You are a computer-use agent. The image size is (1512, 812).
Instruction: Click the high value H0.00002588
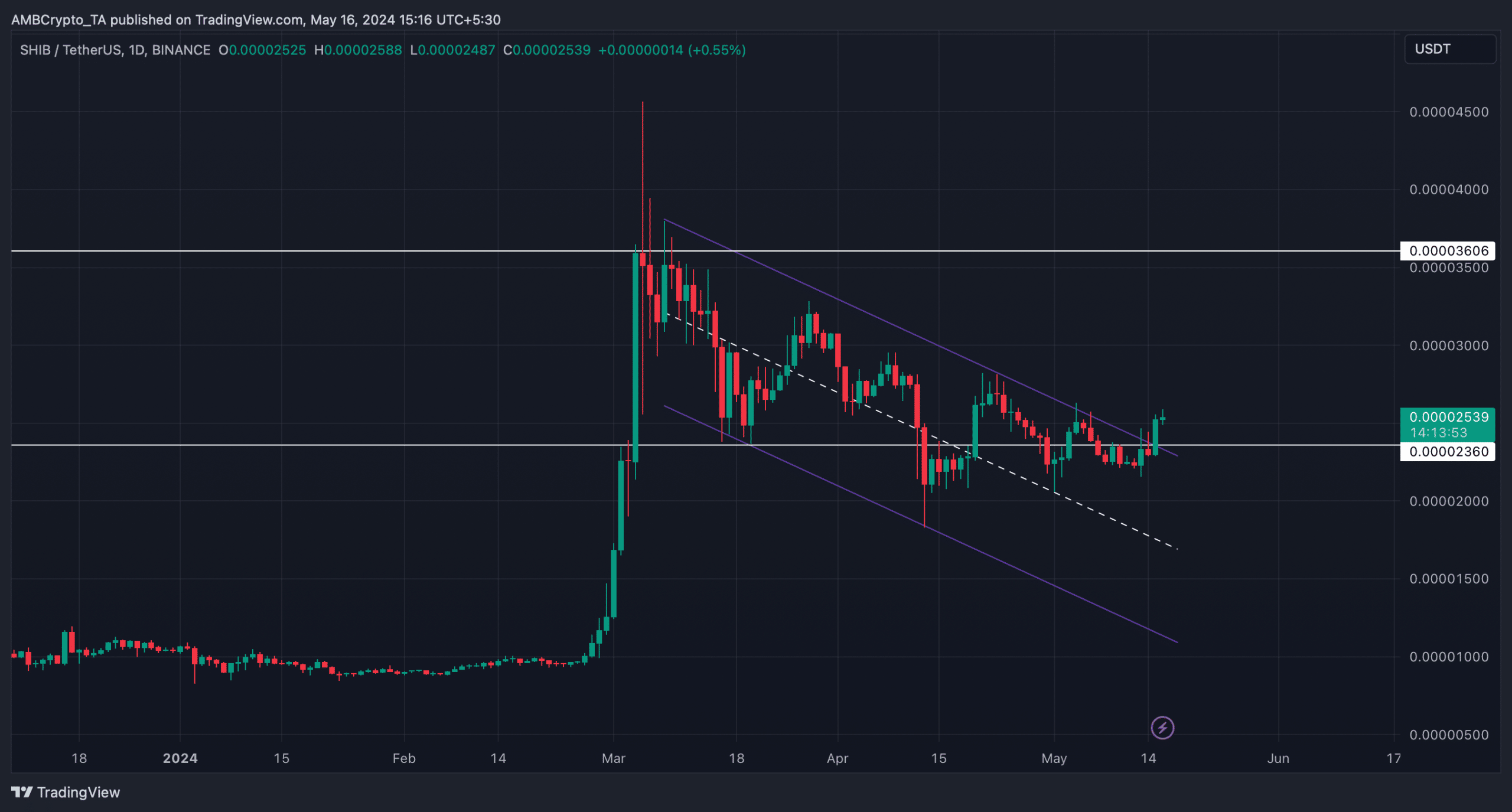pyautogui.click(x=358, y=50)
